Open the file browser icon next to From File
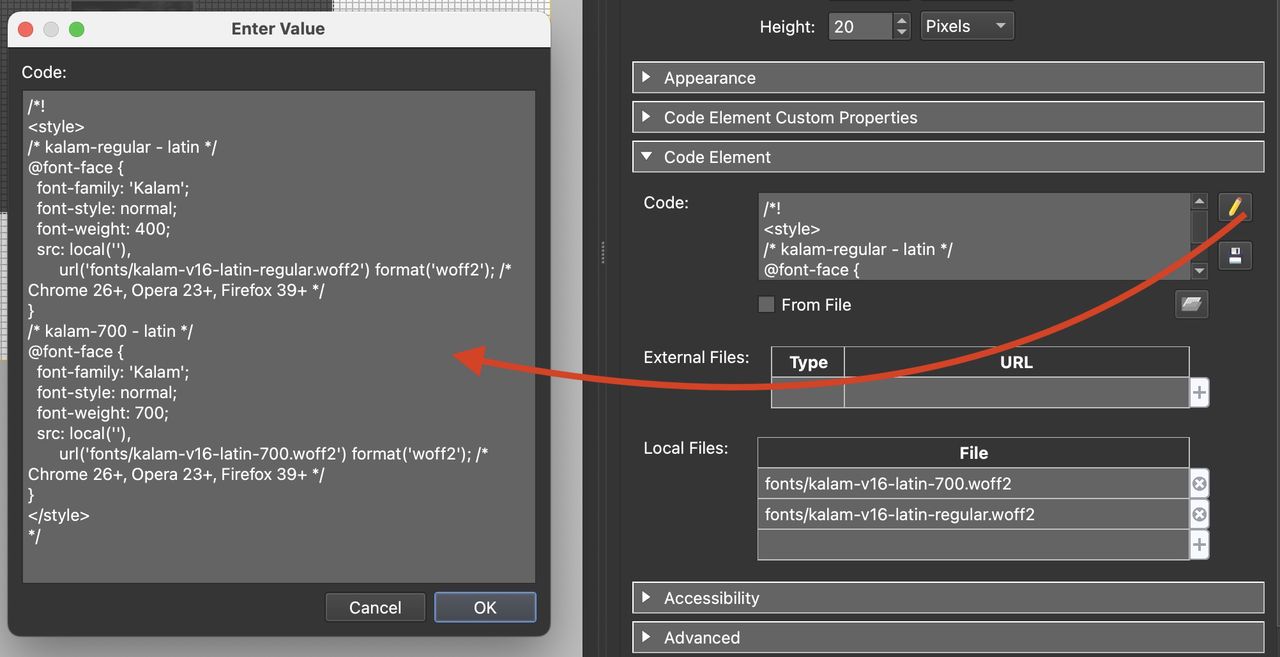 point(1191,304)
